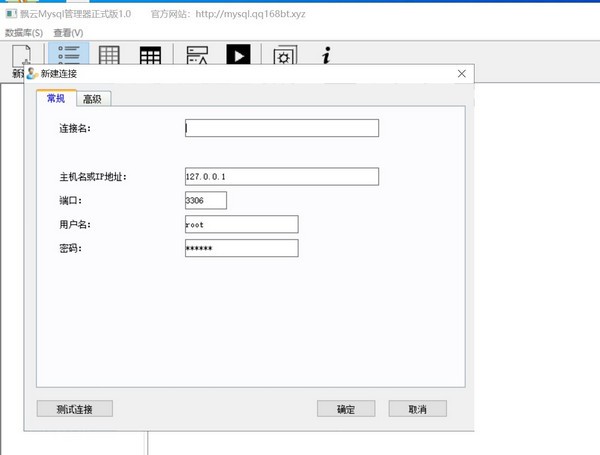
Task: Open the 查看(V) menu
Action: point(68,33)
